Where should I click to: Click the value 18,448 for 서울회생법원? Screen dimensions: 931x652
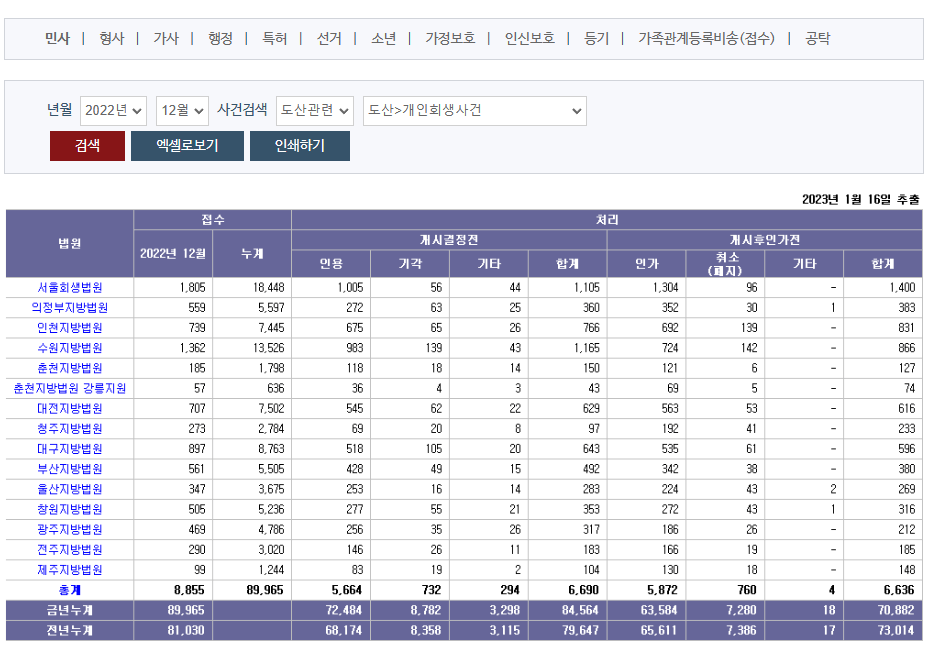268,287
